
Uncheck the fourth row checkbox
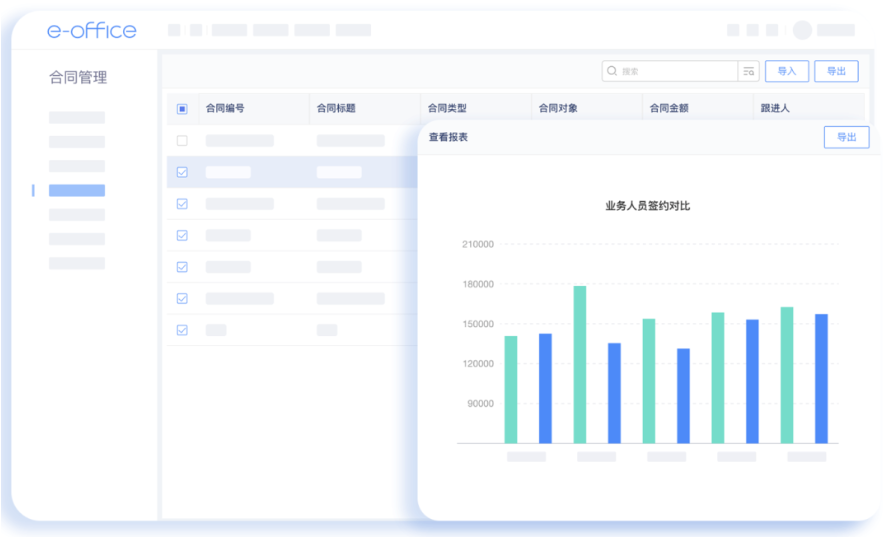182,235
